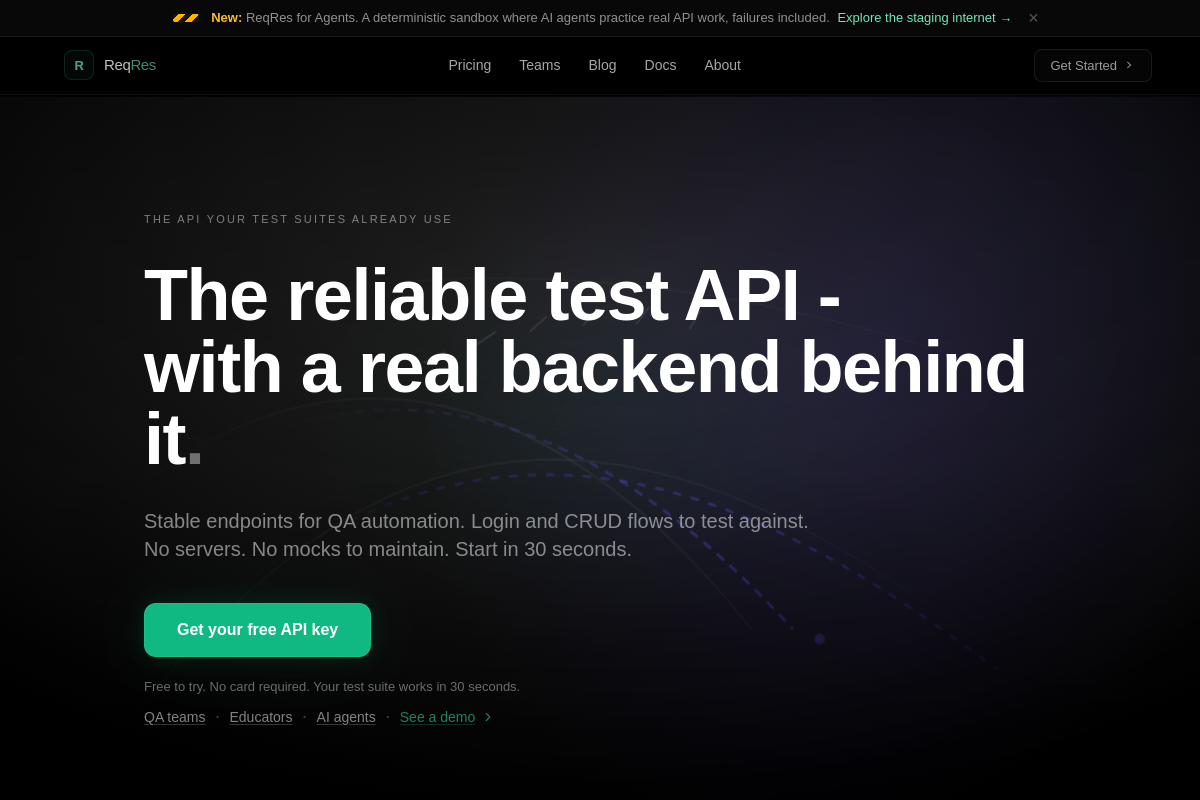Open the Pricing page
Viewport: 1200px width, 800px height.
pos(470,65)
